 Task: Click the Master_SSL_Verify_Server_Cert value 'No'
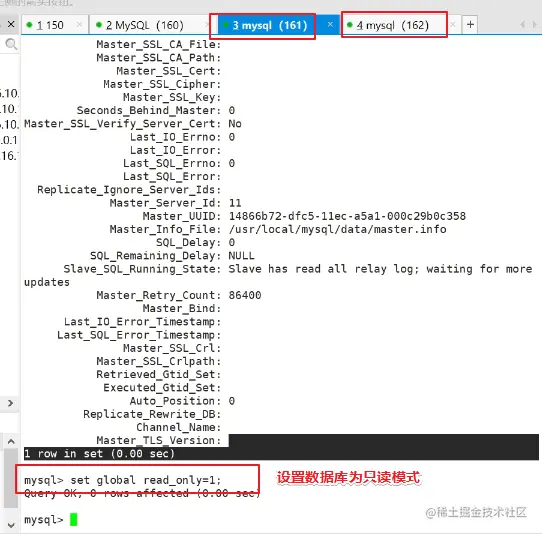pos(235,124)
